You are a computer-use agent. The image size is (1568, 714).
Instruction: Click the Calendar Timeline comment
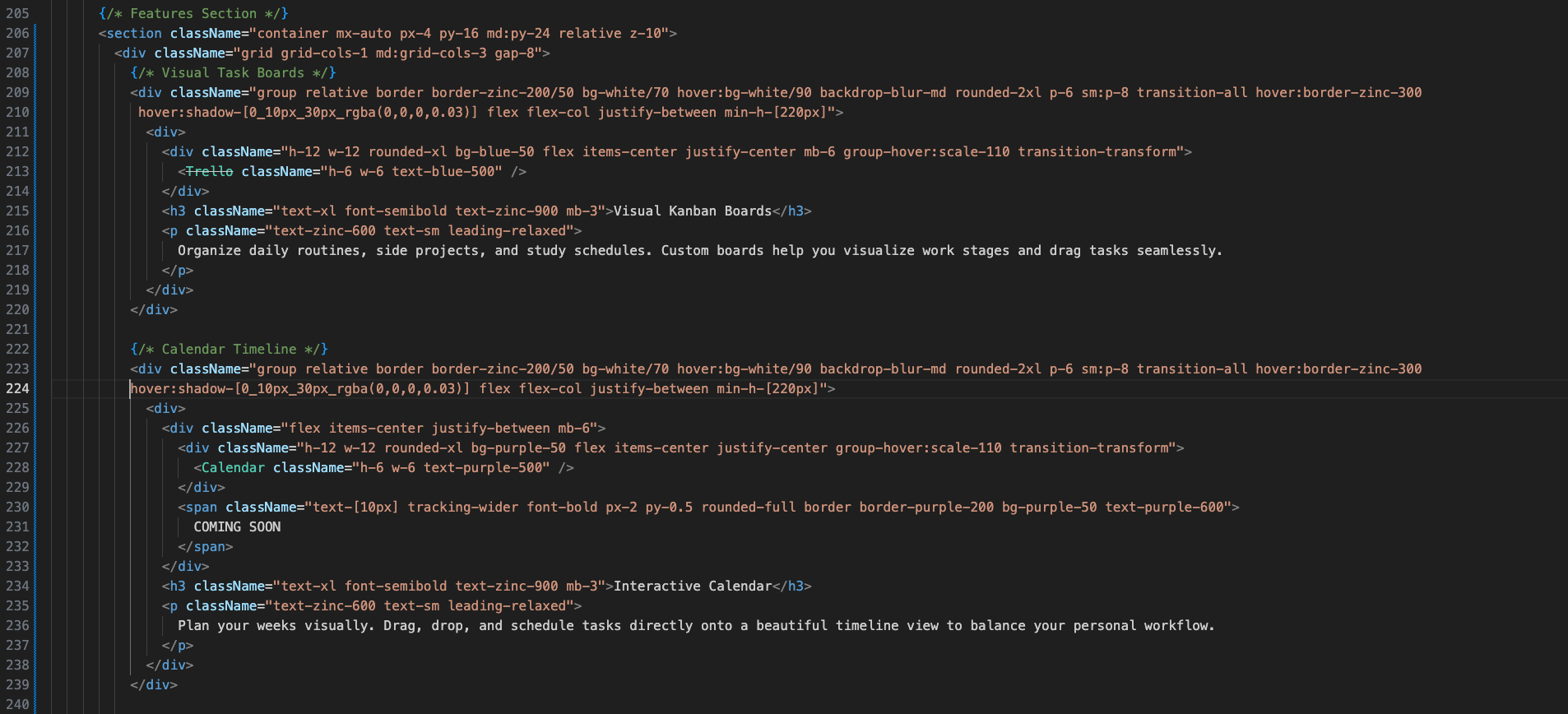point(230,349)
